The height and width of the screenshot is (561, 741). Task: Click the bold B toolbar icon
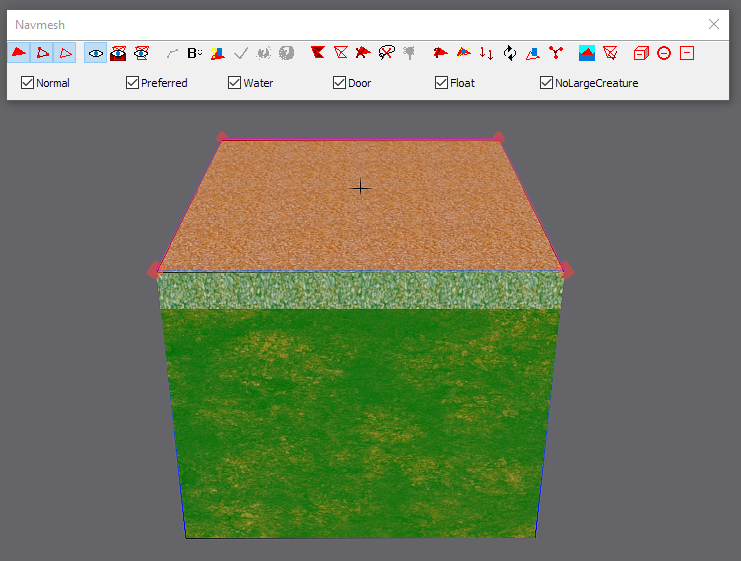click(x=194, y=53)
